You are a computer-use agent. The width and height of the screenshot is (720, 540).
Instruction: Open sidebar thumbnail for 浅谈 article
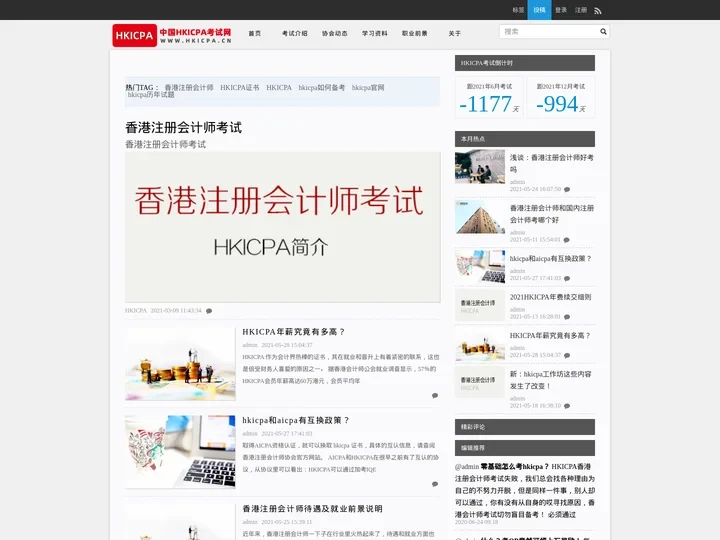coord(480,167)
